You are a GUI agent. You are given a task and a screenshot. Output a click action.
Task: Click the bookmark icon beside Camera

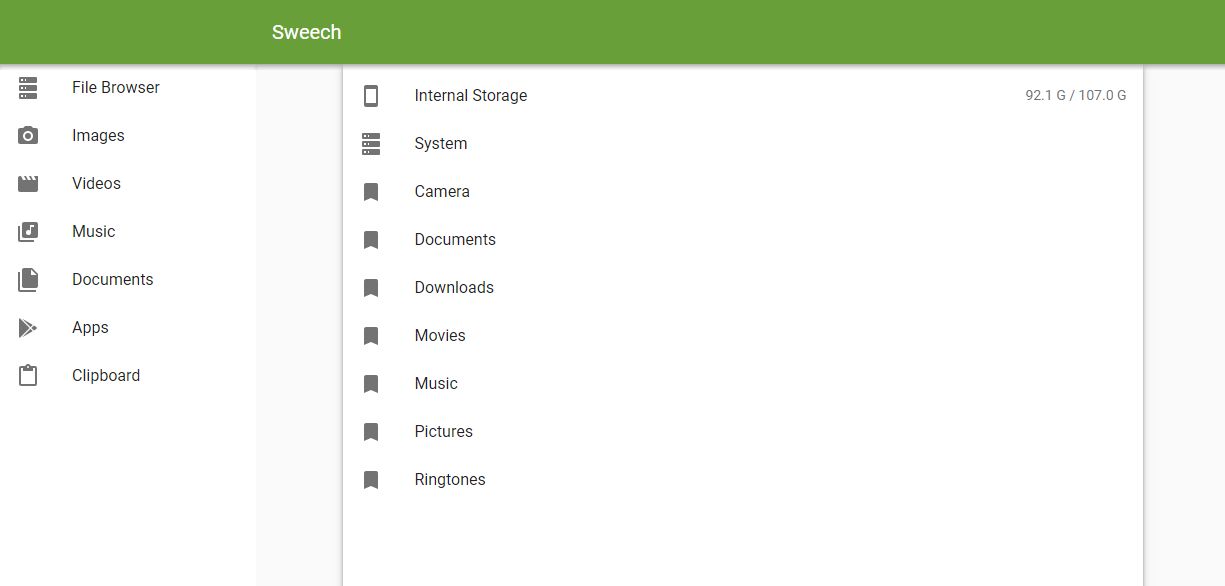pyautogui.click(x=371, y=192)
